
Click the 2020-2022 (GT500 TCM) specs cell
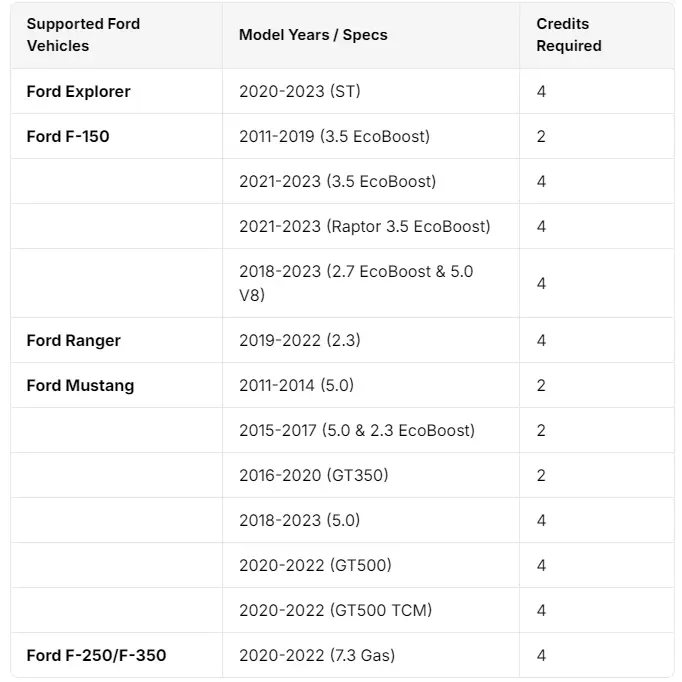(336, 610)
